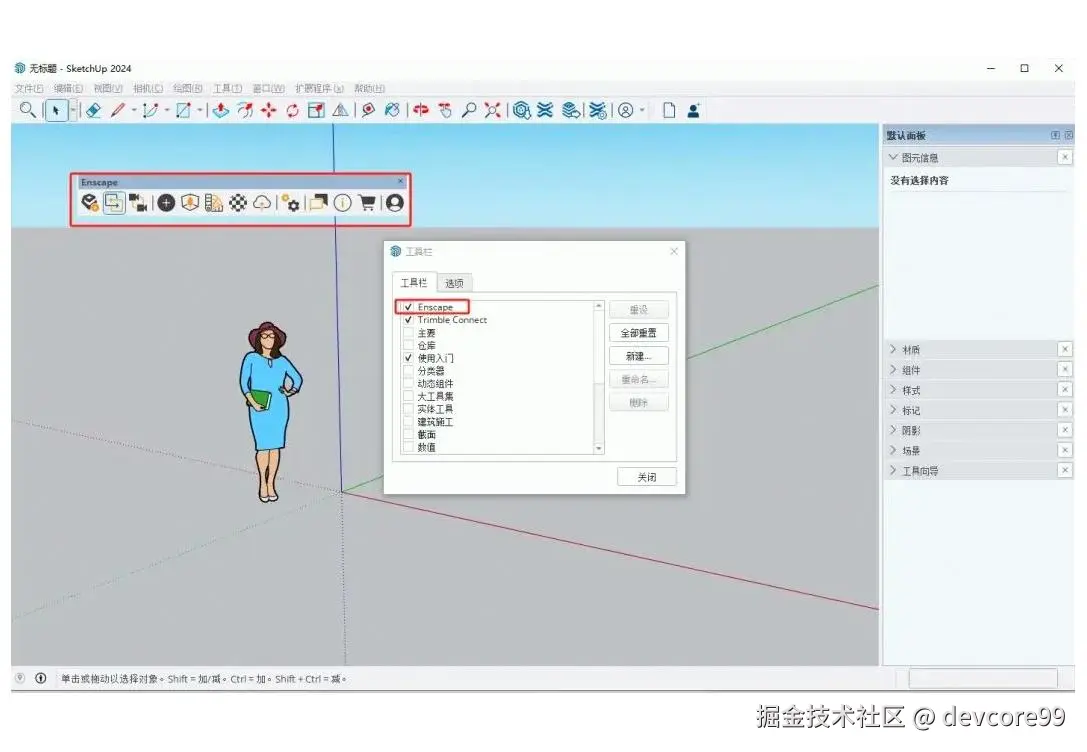Check the 截面 toolbar option
The height and width of the screenshot is (752, 1087).
408,434
